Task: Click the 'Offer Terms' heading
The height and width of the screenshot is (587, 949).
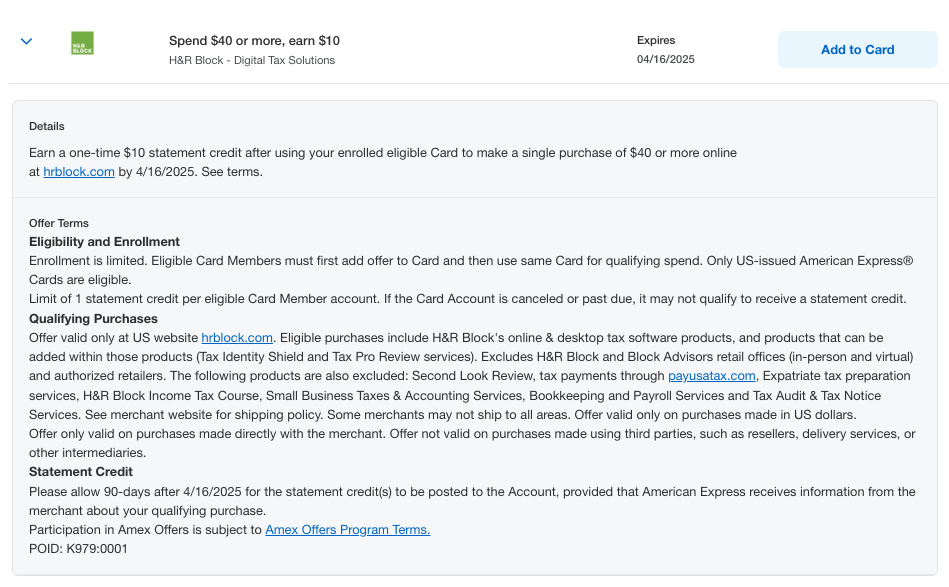Action: (x=59, y=223)
